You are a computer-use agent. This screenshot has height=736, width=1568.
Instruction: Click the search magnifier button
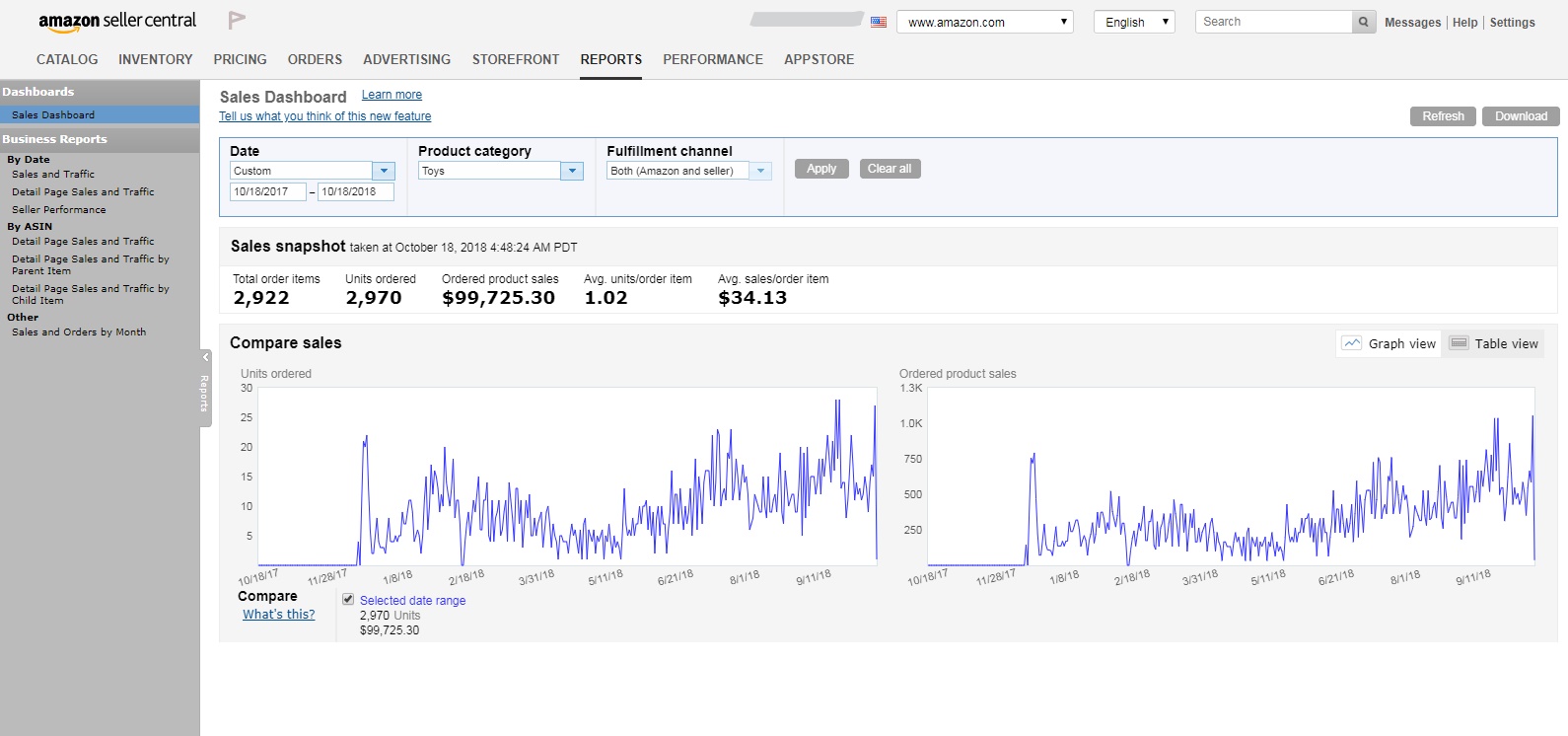tap(1364, 22)
